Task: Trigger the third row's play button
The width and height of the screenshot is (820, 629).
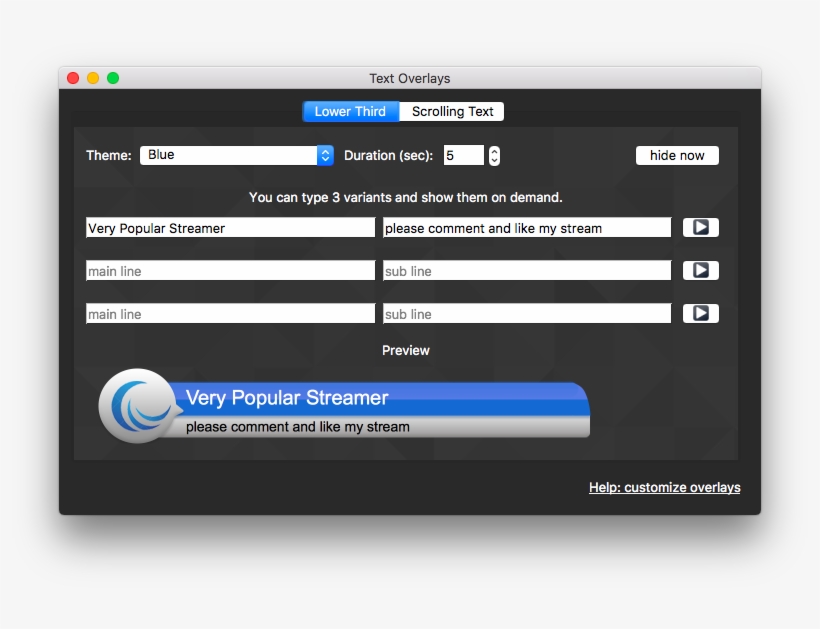Action: (x=700, y=314)
